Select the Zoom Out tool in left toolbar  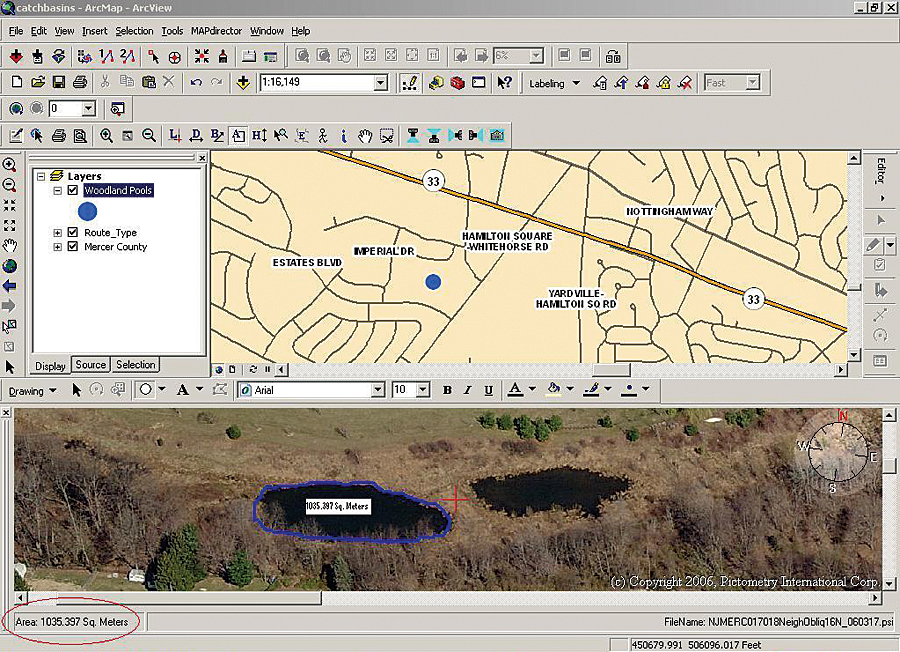coord(10,185)
